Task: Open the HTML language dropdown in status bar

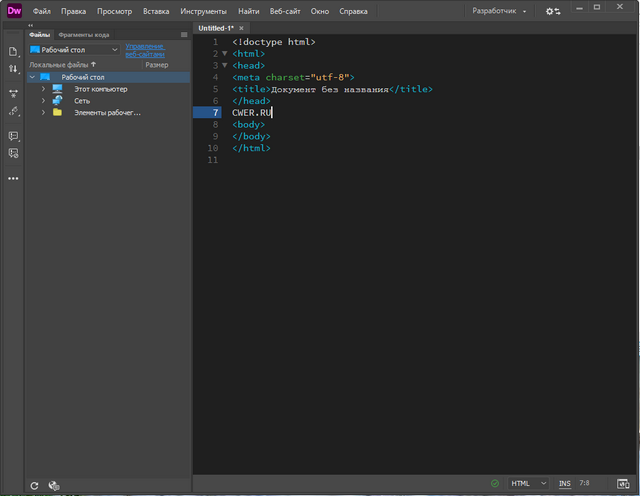Action: click(529, 484)
